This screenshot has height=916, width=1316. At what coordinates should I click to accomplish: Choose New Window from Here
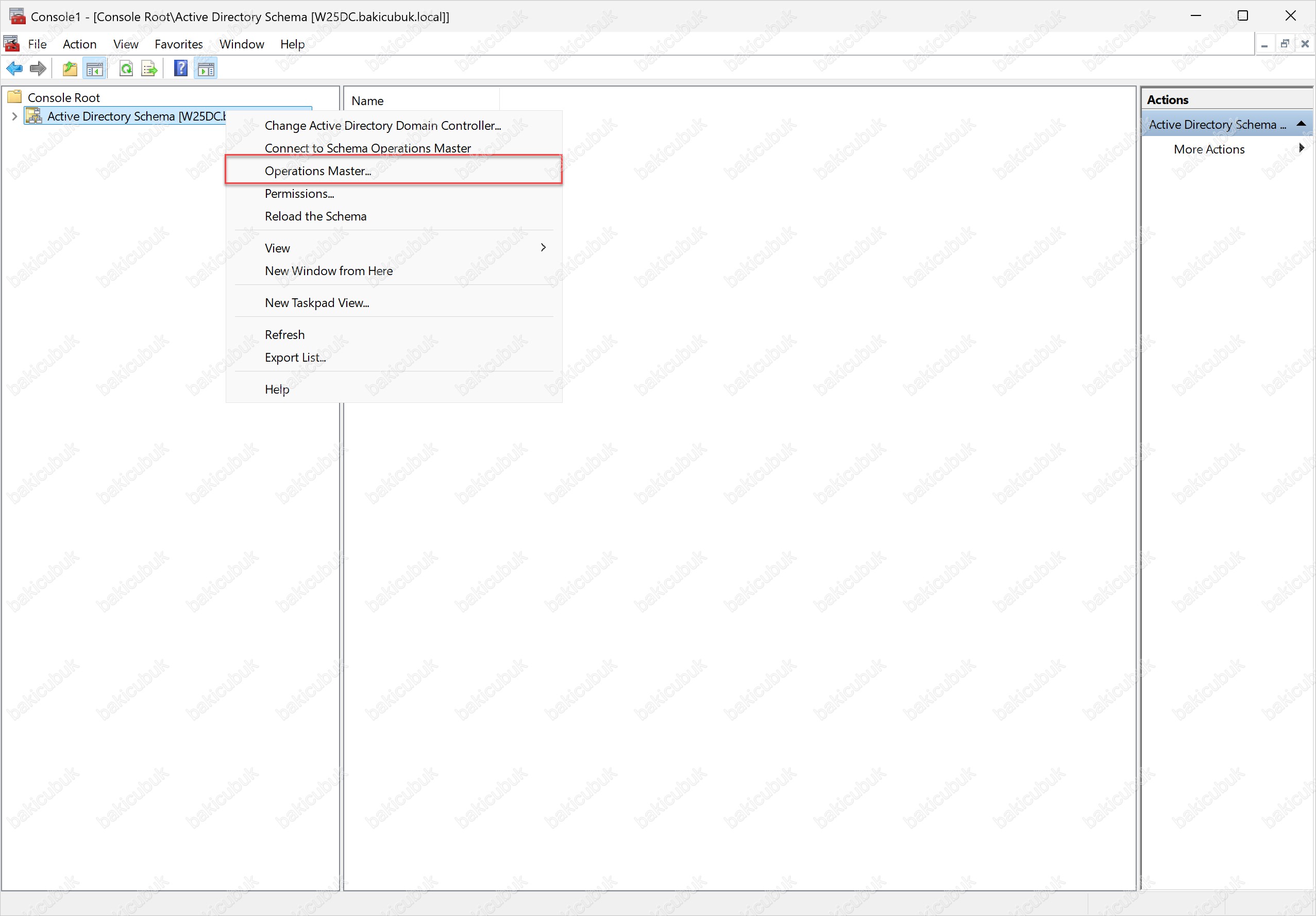[394, 270]
